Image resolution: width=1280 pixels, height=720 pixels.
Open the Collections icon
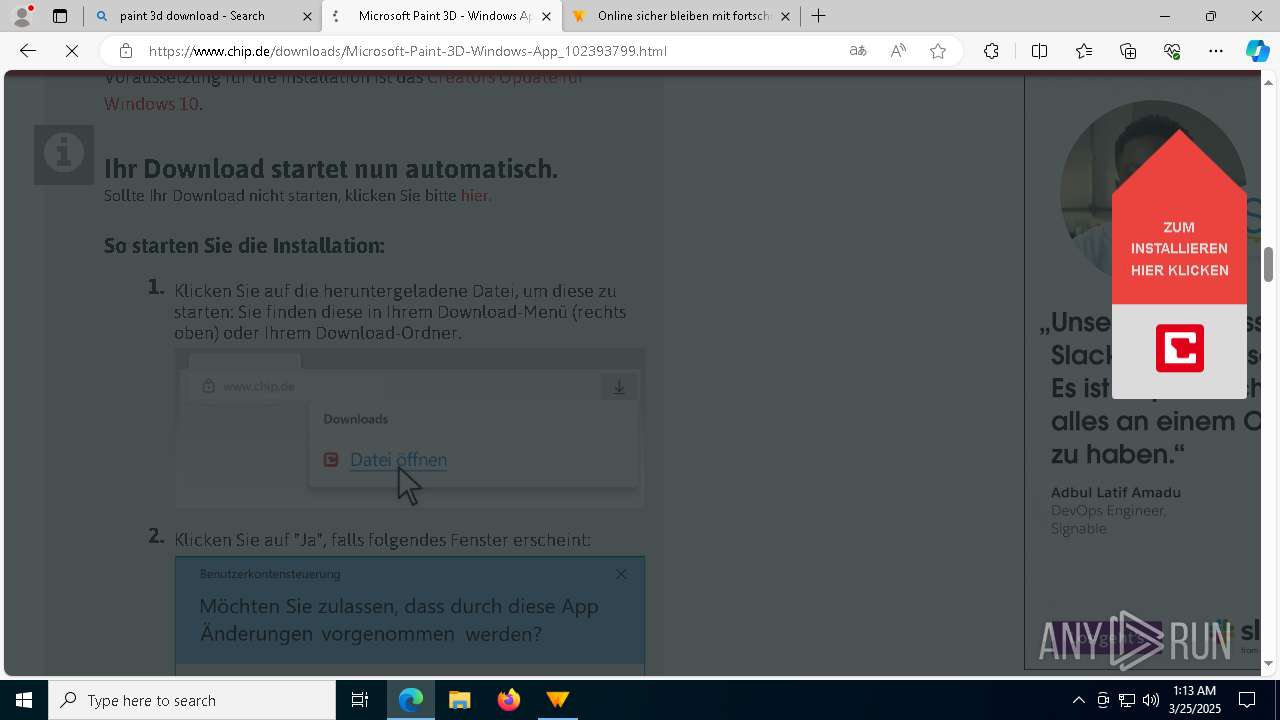point(1128,51)
